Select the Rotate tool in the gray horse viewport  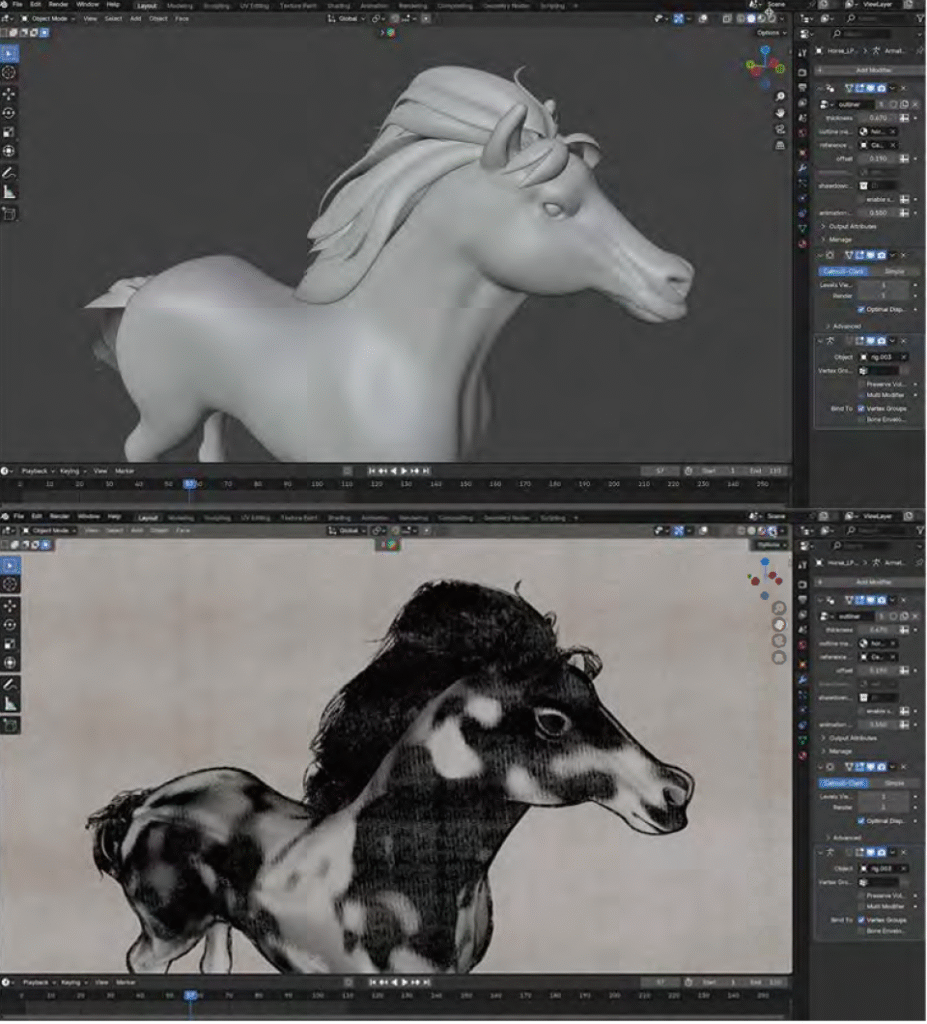9,112
